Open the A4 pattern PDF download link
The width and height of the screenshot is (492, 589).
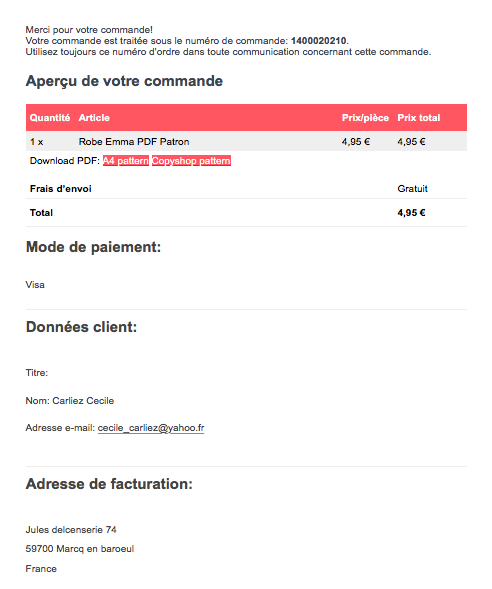pos(126,161)
